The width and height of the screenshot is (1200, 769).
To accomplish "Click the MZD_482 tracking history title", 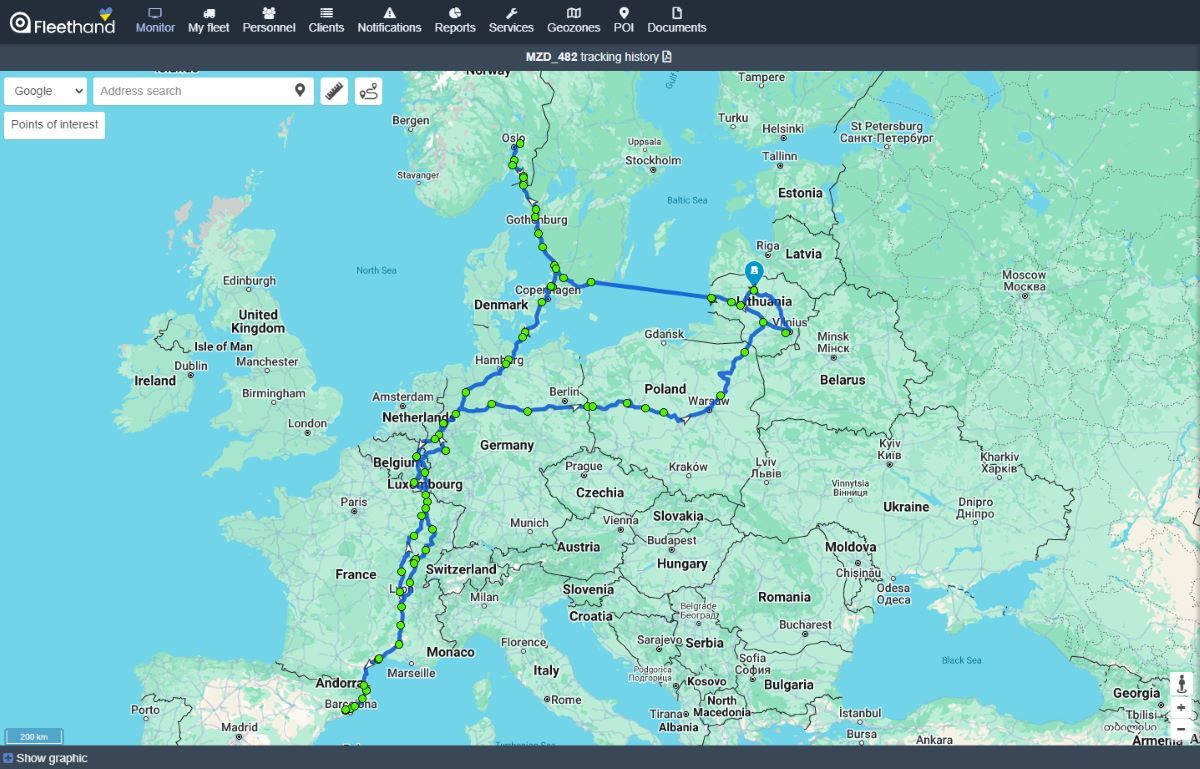I will coord(592,57).
